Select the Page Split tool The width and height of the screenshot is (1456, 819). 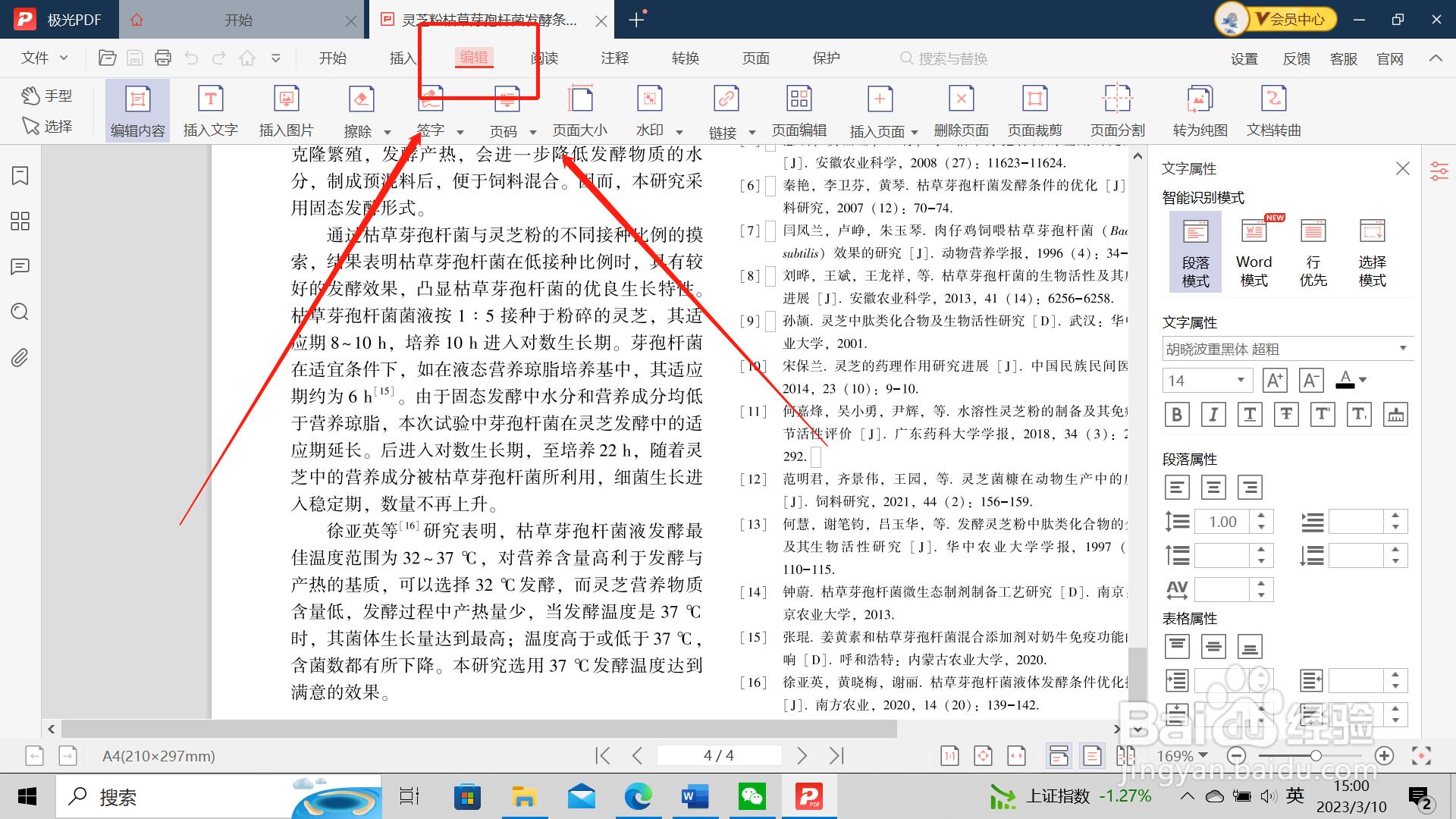click(x=1116, y=99)
